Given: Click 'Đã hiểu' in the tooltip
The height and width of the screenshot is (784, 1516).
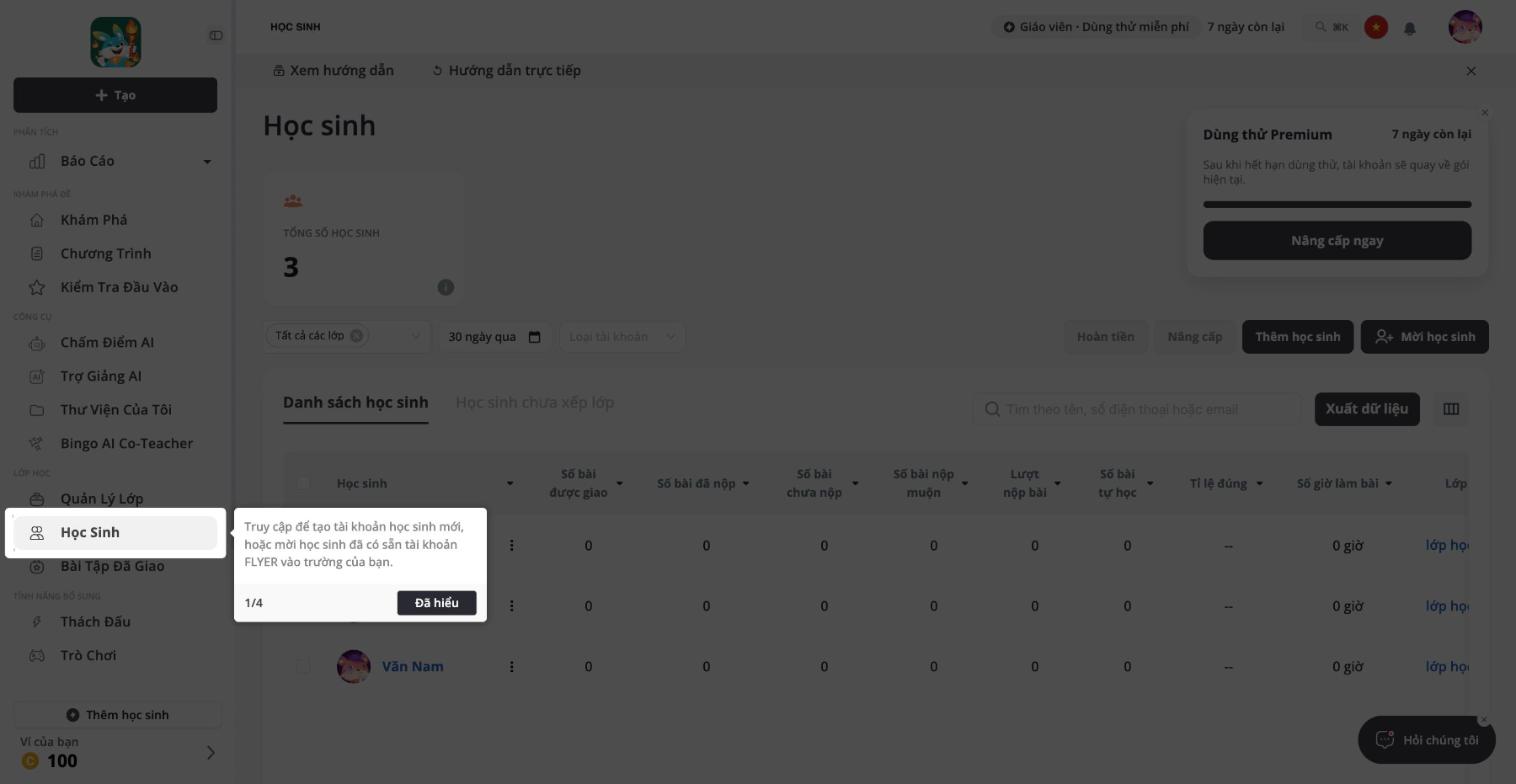Looking at the screenshot, I should pos(437,603).
